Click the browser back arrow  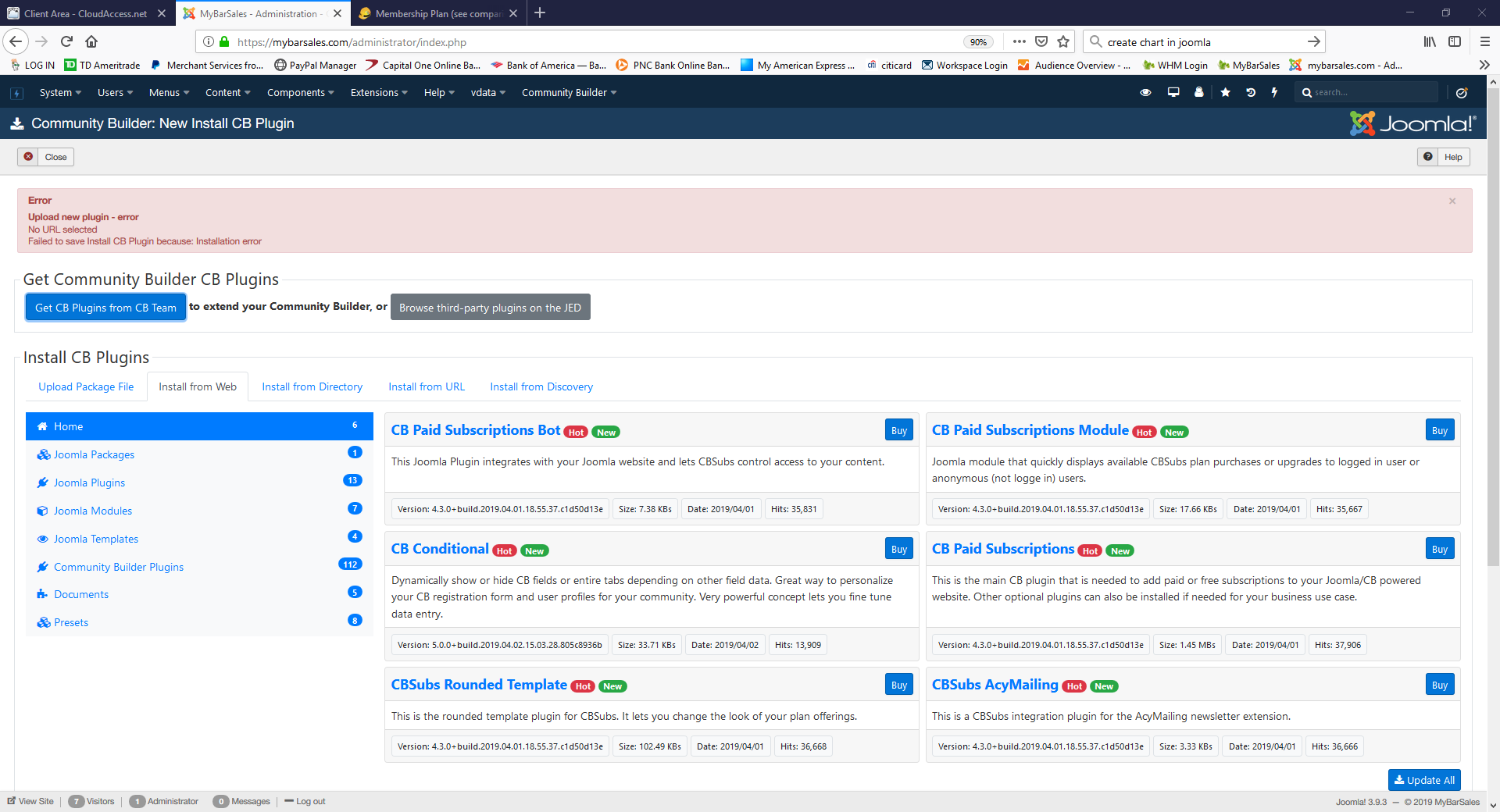16,41
